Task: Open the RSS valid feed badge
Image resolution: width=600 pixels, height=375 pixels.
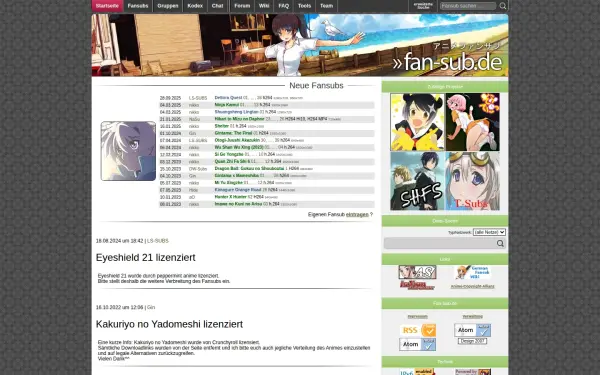Action: tap(418, 330)
